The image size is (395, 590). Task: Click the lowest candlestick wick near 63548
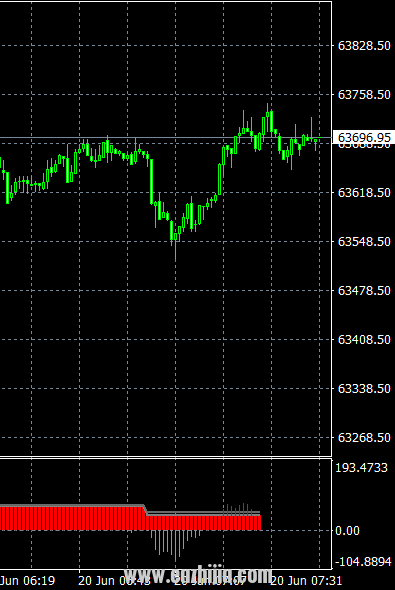[175, 250]
